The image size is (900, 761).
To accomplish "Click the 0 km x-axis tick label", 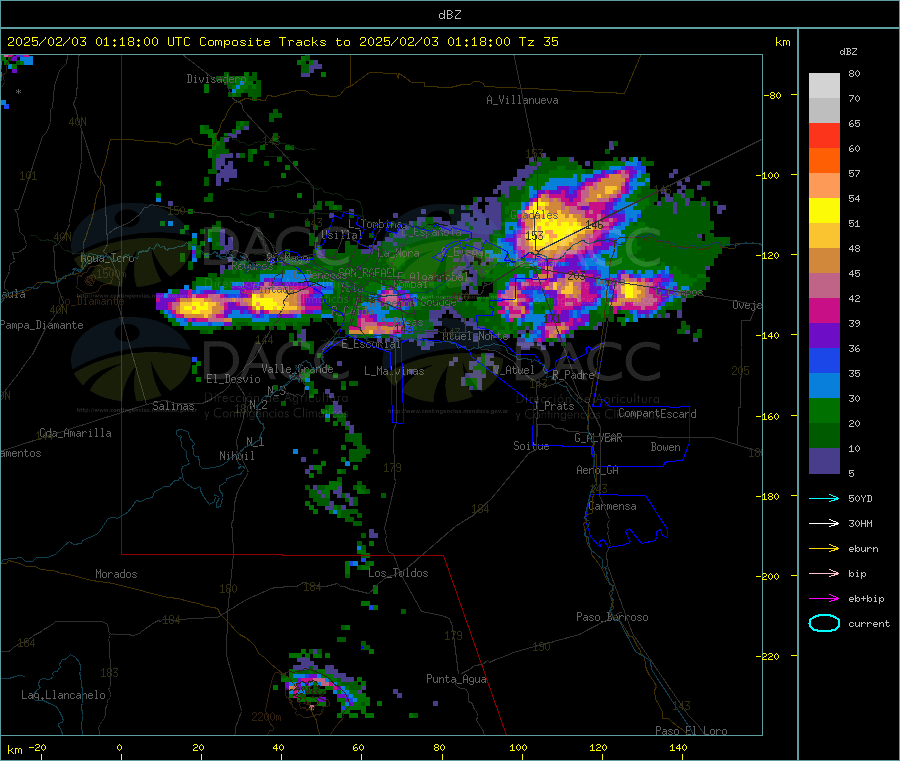I will coord(119,747).
